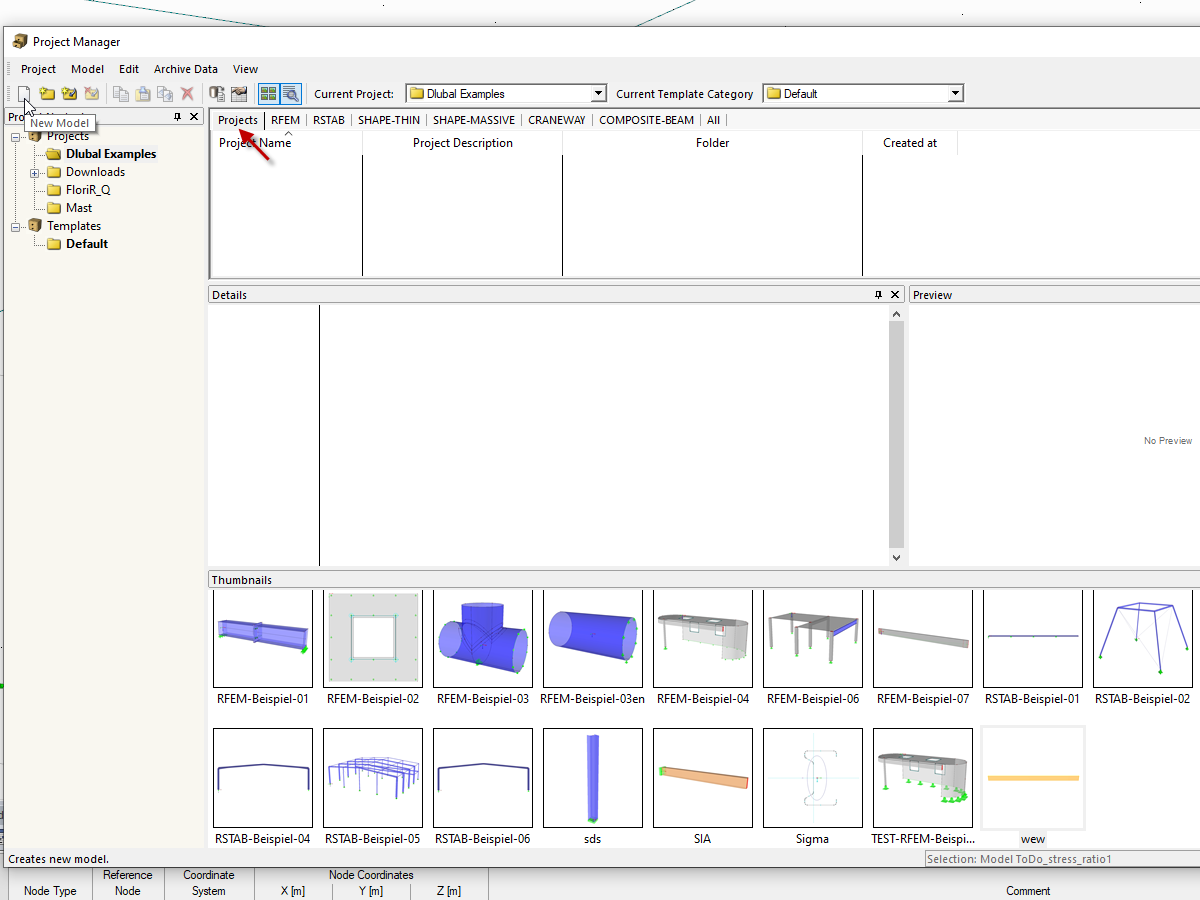Click the New Model toolbar icon

tap(24, 94)
